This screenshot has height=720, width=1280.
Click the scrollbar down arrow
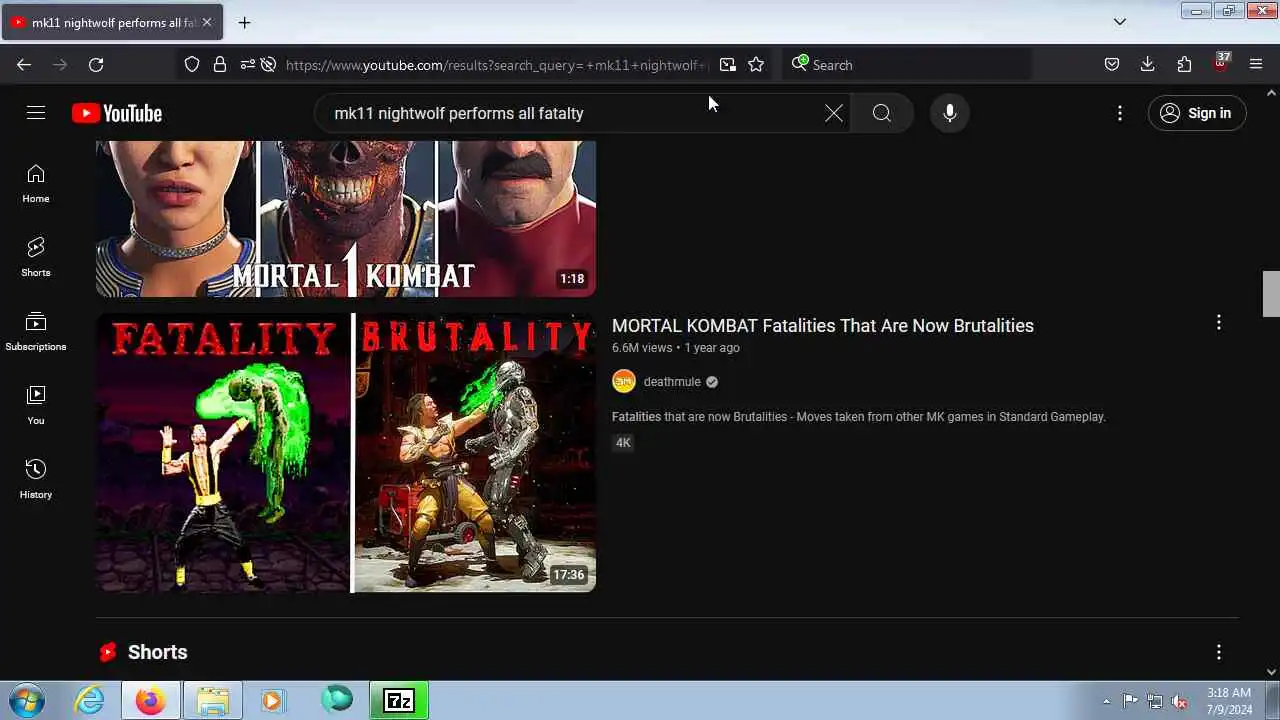[x=1271, y=672]
